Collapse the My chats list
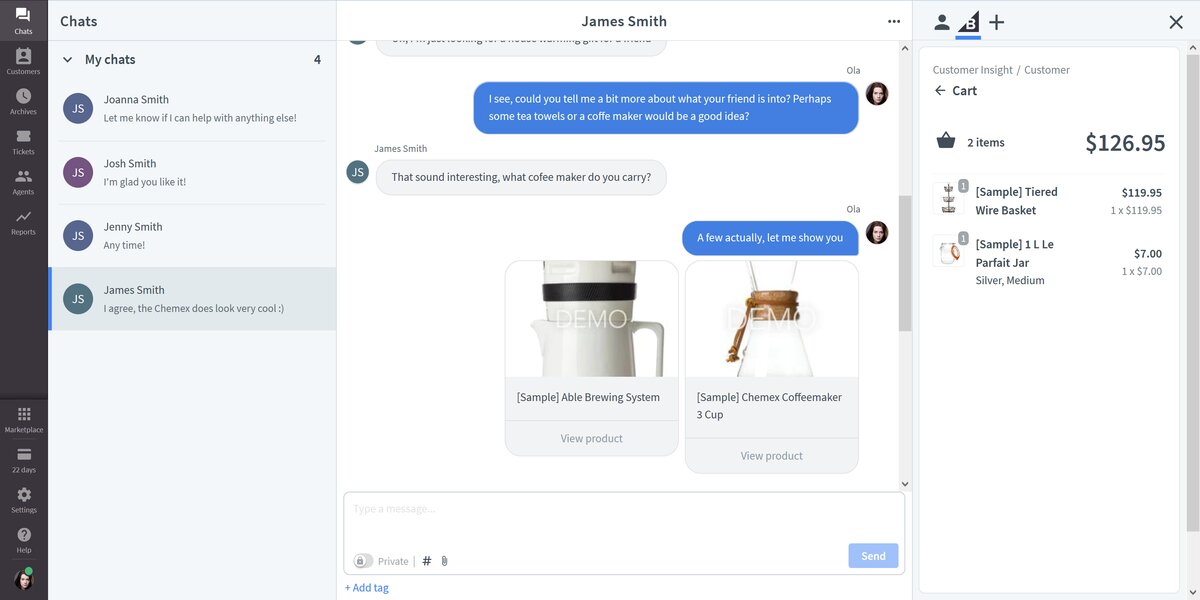The width and height of the screenshot is (1200, 600). [68, 60]
